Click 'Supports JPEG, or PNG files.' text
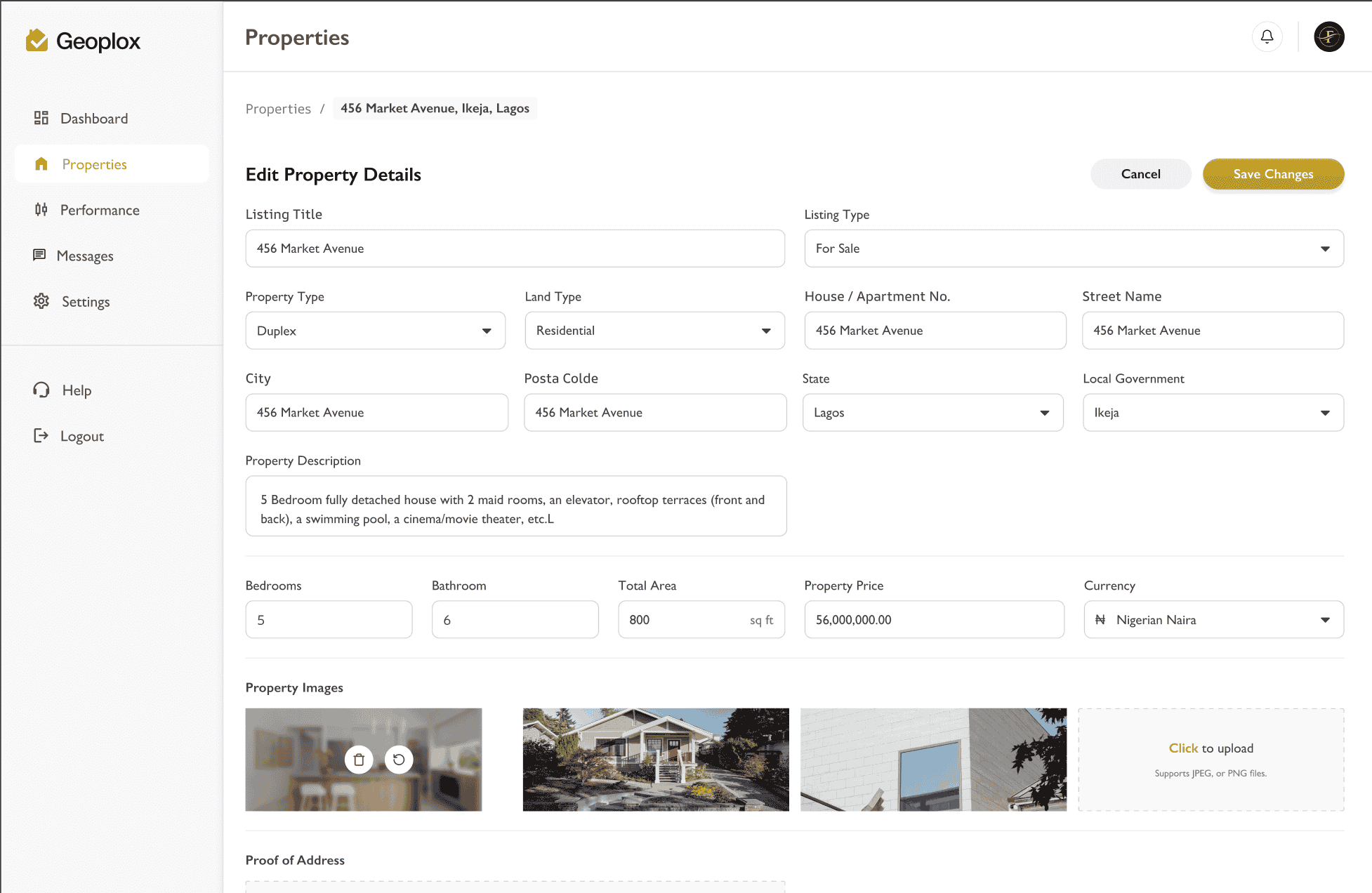1372x893 pixels. click(x=1211, y=773)
